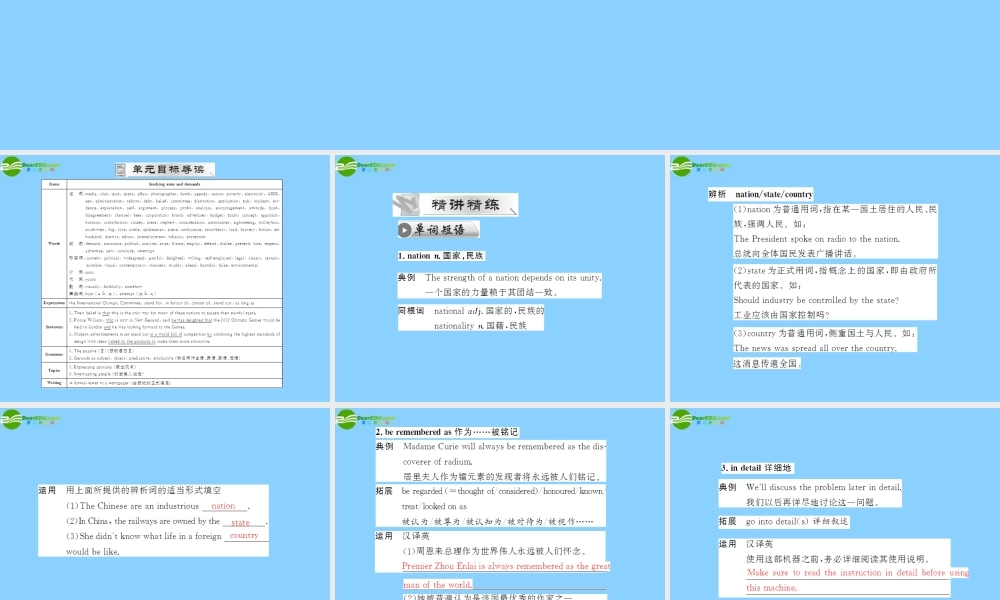Open the nation/state/country 辨析 slide thumbnail
This screenshot has width=1000, height=600.
pos(835,278)
